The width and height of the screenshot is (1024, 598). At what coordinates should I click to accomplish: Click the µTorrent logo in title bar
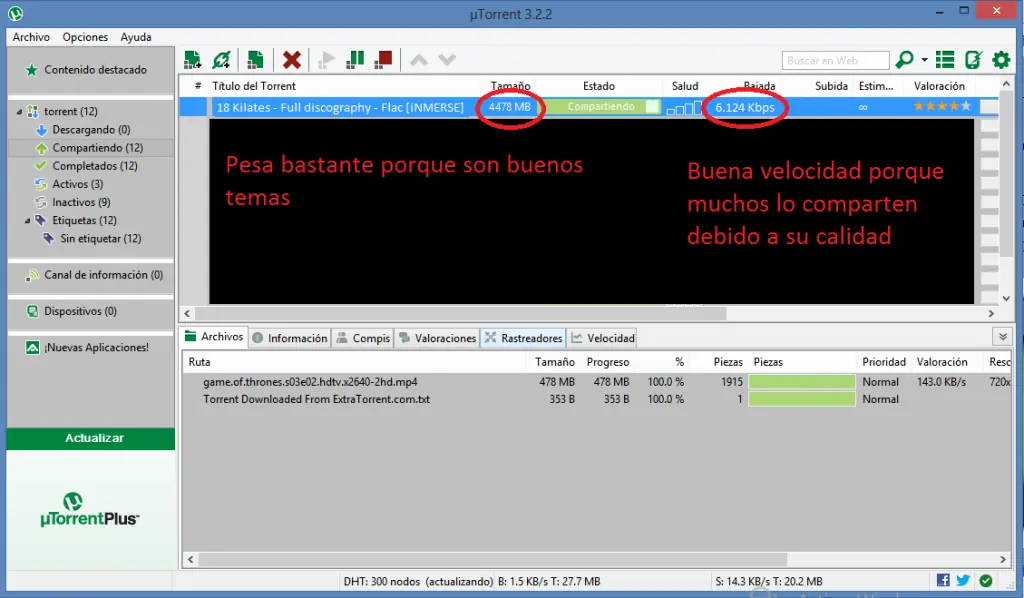pos(16,13)
